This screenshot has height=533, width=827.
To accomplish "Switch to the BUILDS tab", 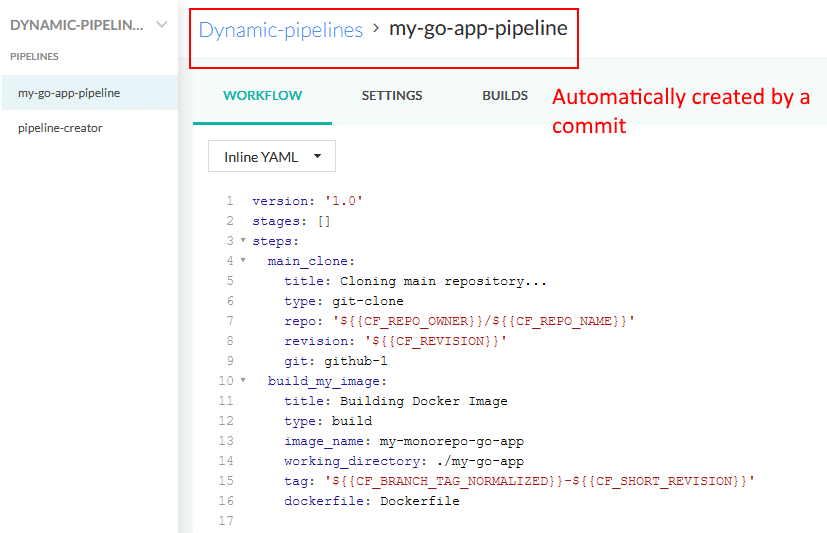I will tap(505, 96).
